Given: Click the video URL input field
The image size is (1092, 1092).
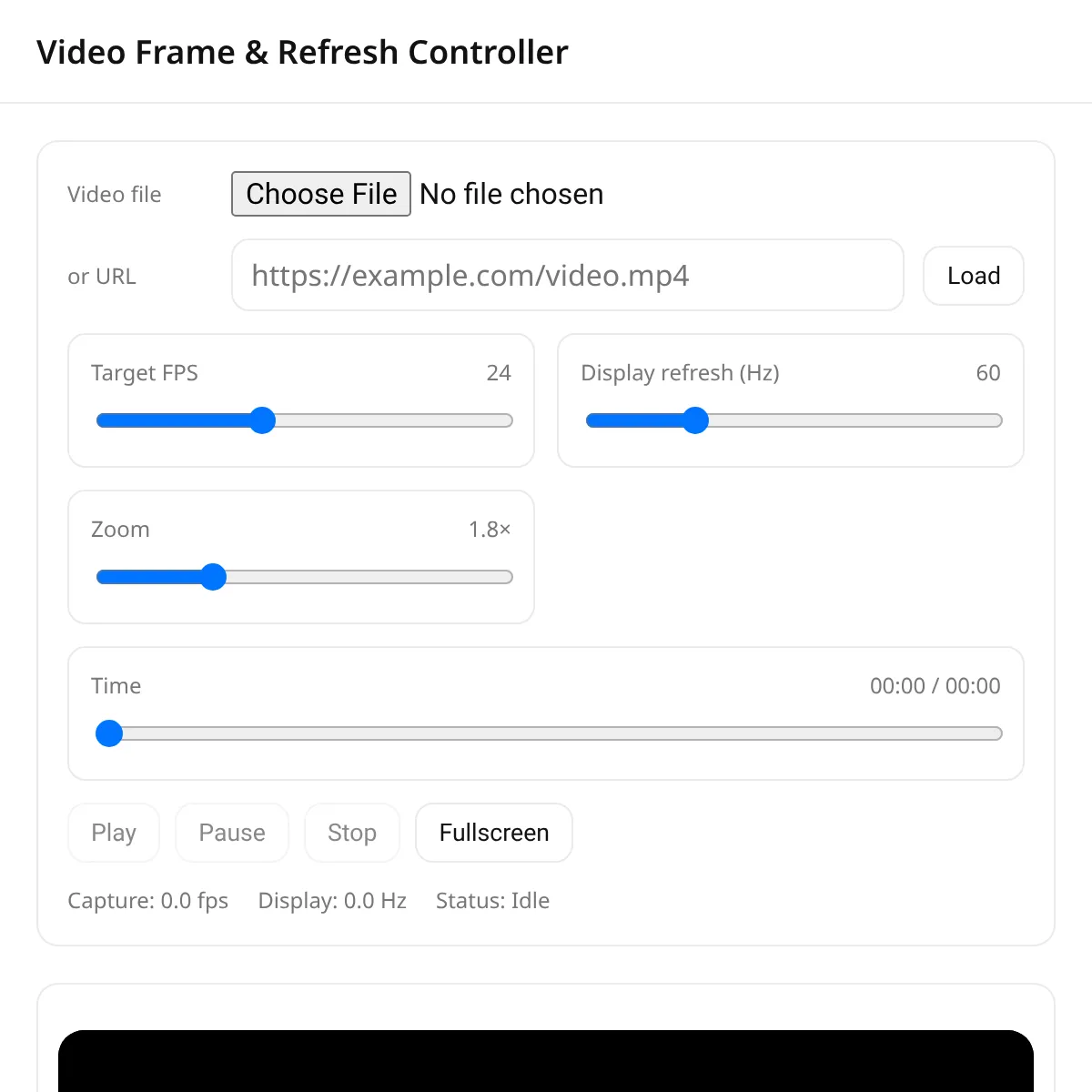Looking at the screenshot, I should (568, 275).
